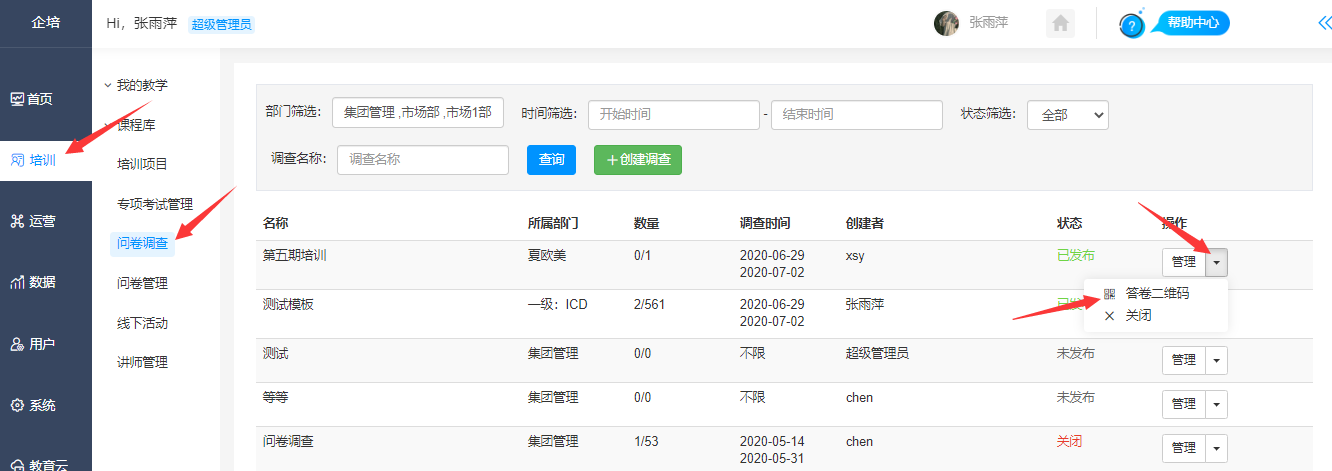Select 关闭 option in dropdown menu

(1137, 315)
